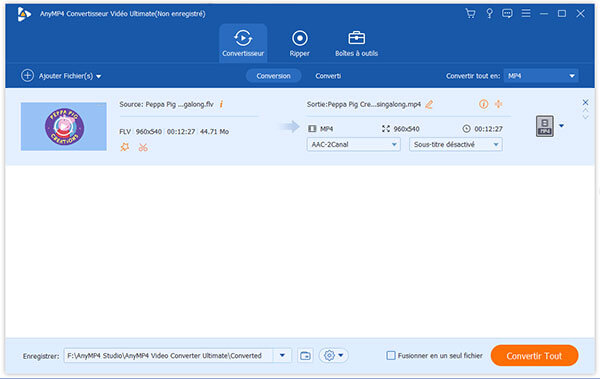Open the settings gear button
This screenshot has height=379, width=600.
(329, 356)
